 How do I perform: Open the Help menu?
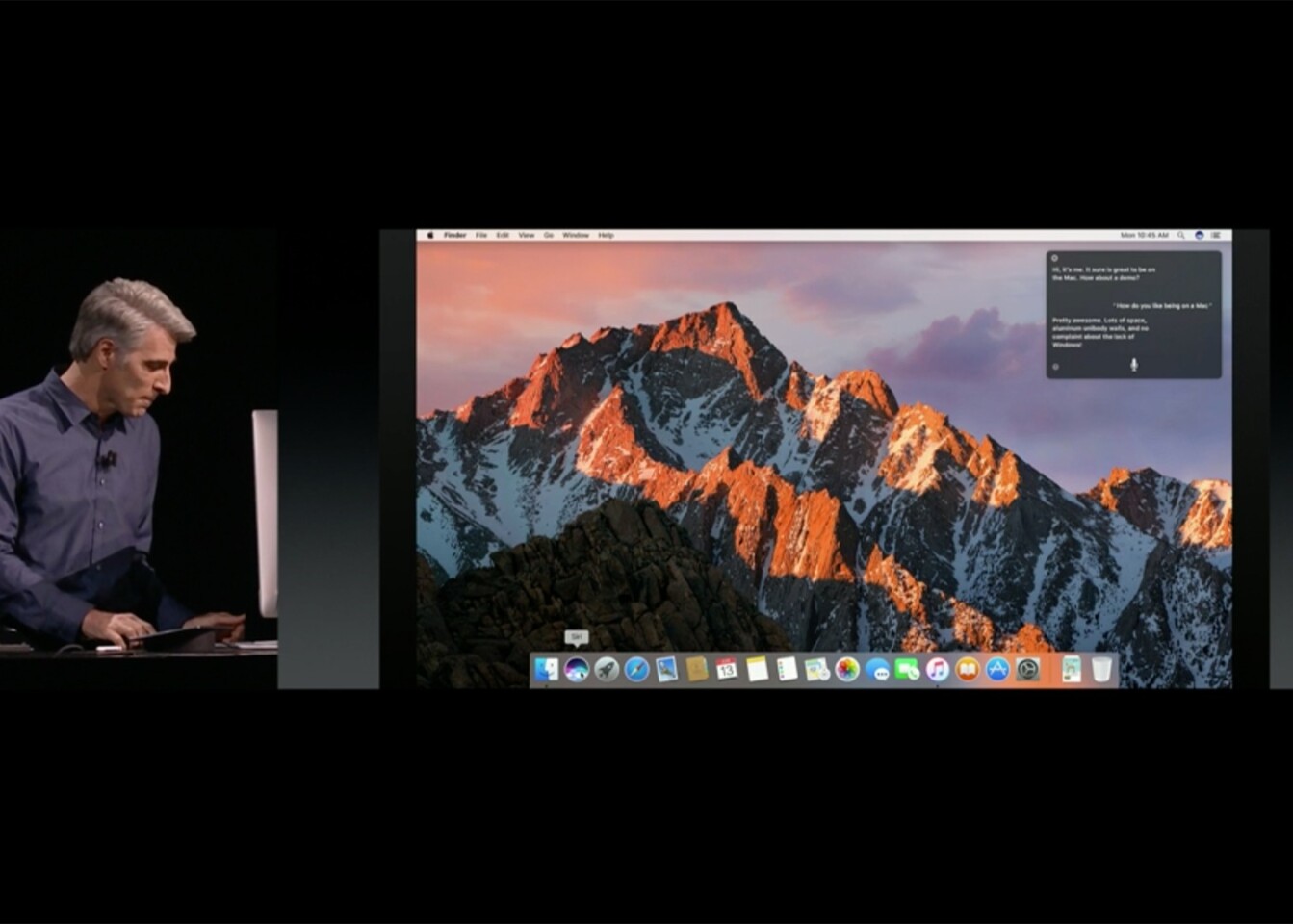click(x=607, y=235)
